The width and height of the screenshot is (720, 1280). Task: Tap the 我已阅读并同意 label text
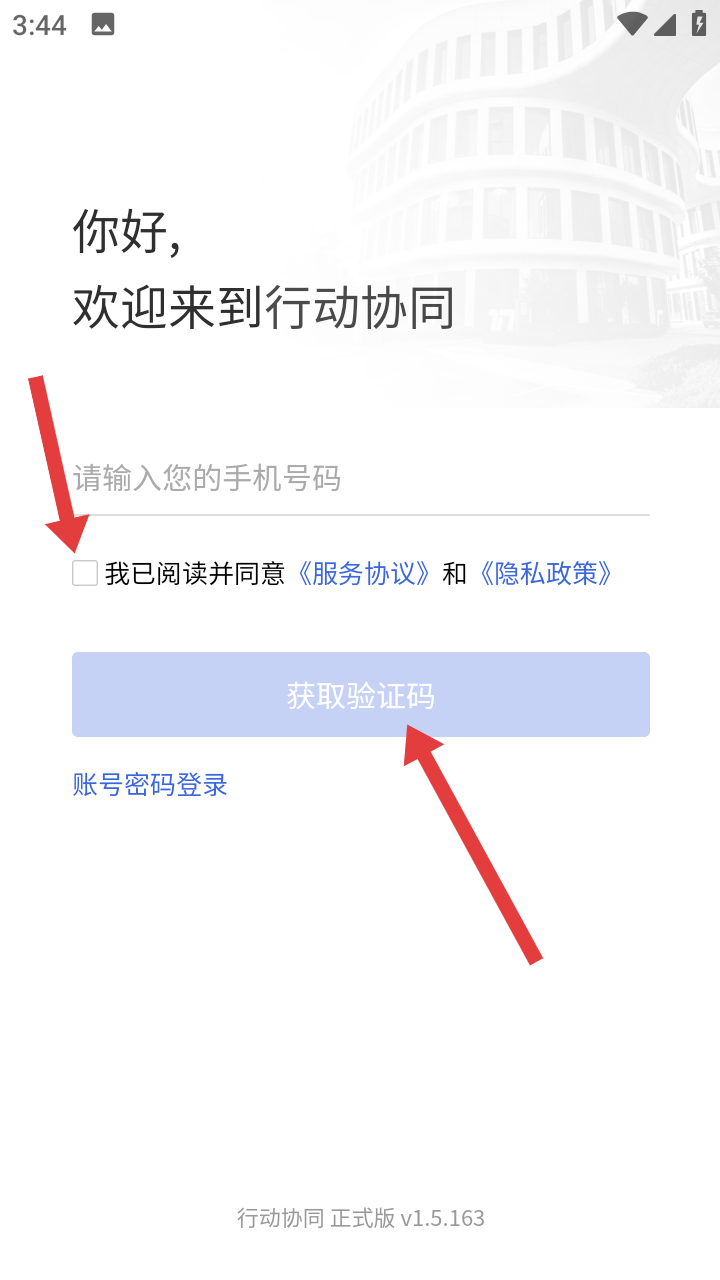click(x=195, y=573)
